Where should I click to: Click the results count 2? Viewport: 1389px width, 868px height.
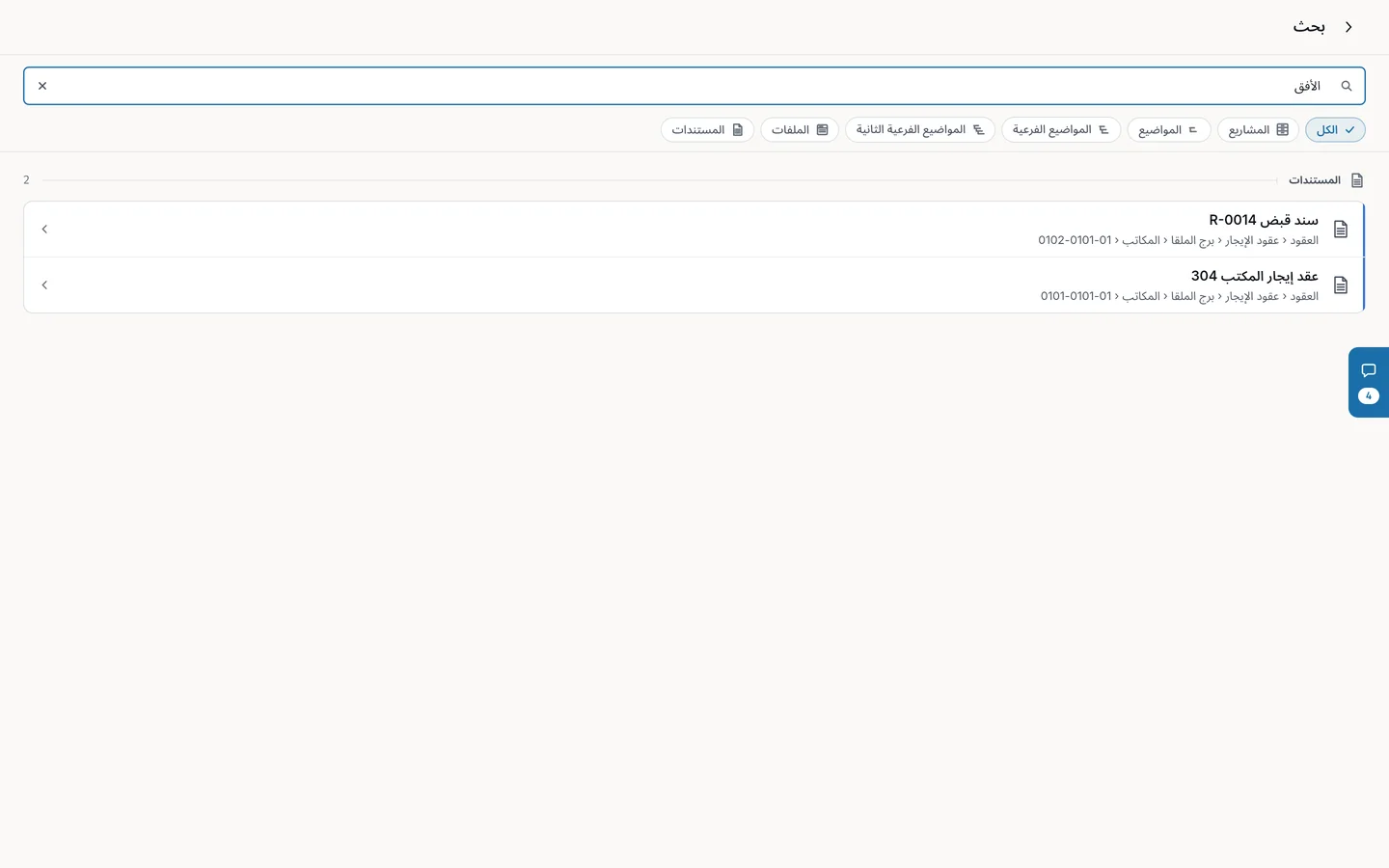(26, 180)
